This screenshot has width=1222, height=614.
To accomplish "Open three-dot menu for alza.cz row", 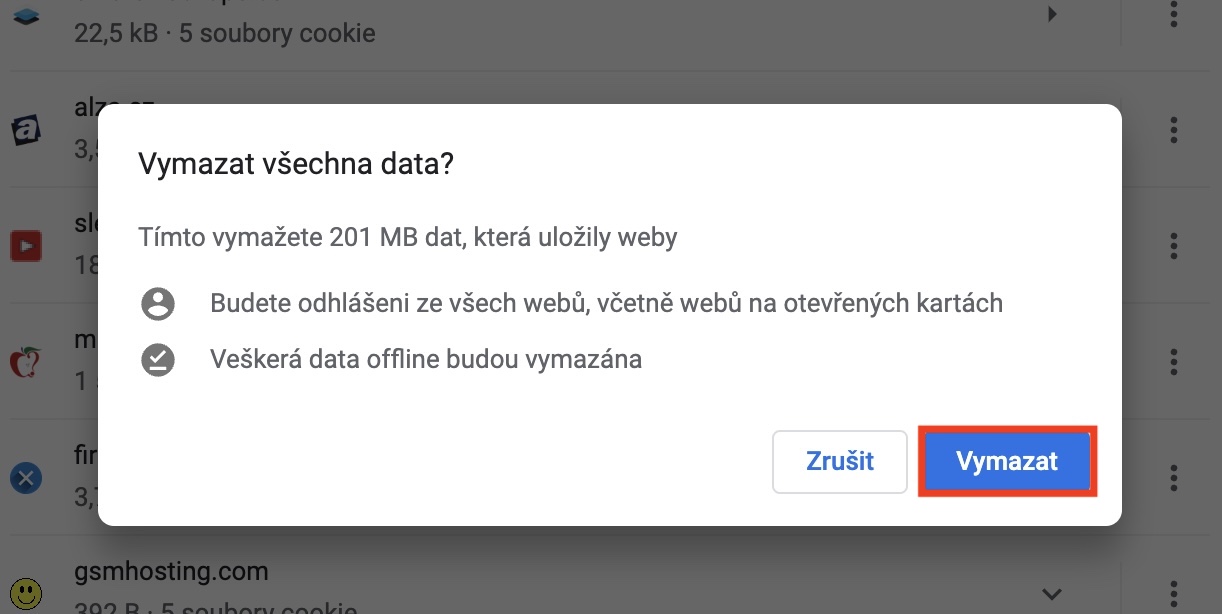I will (x=1174, y=130).
